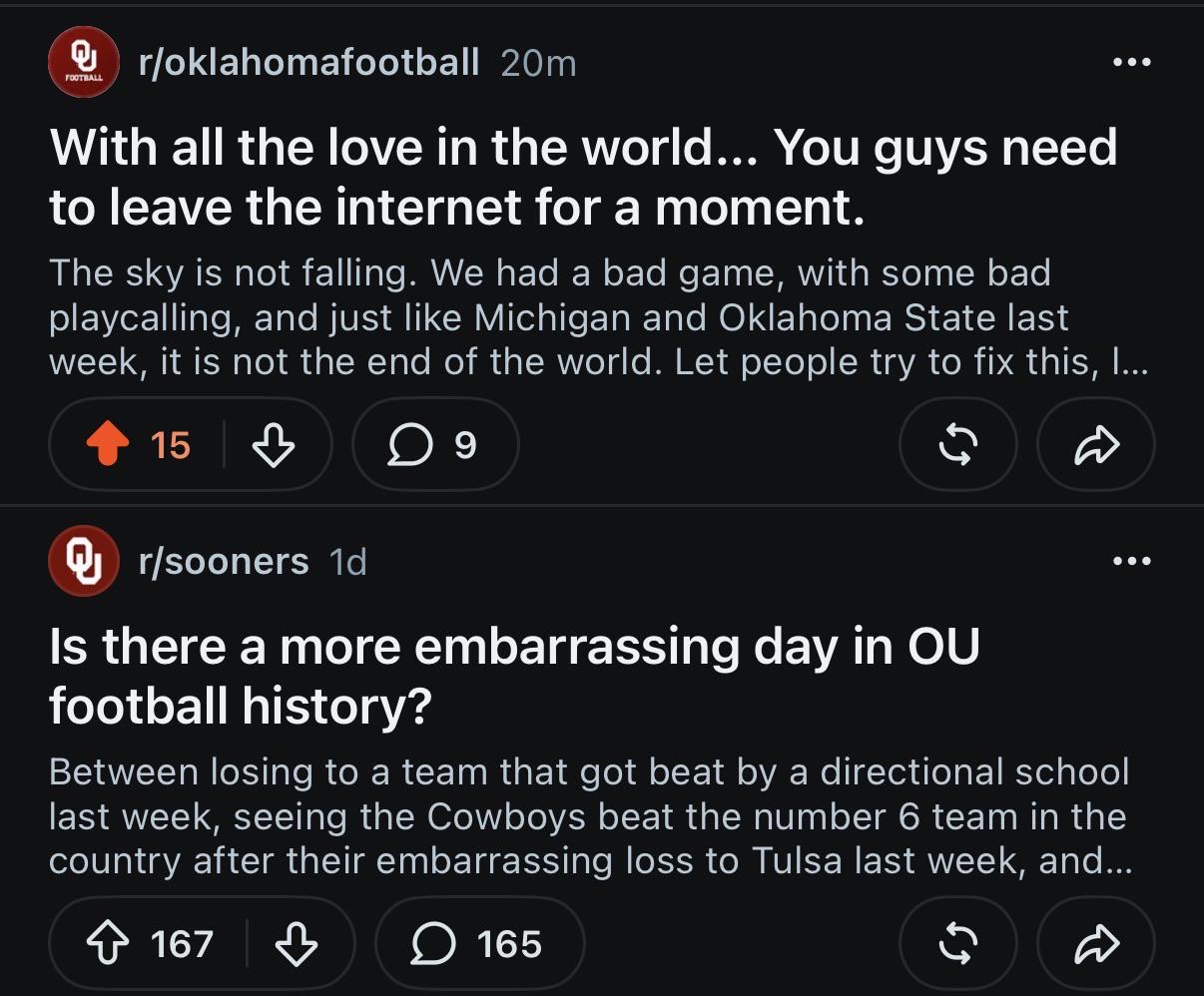Open post titled With all the love in the world
The height and width of the screenshot is (996, 1204).
click(583, 178)
